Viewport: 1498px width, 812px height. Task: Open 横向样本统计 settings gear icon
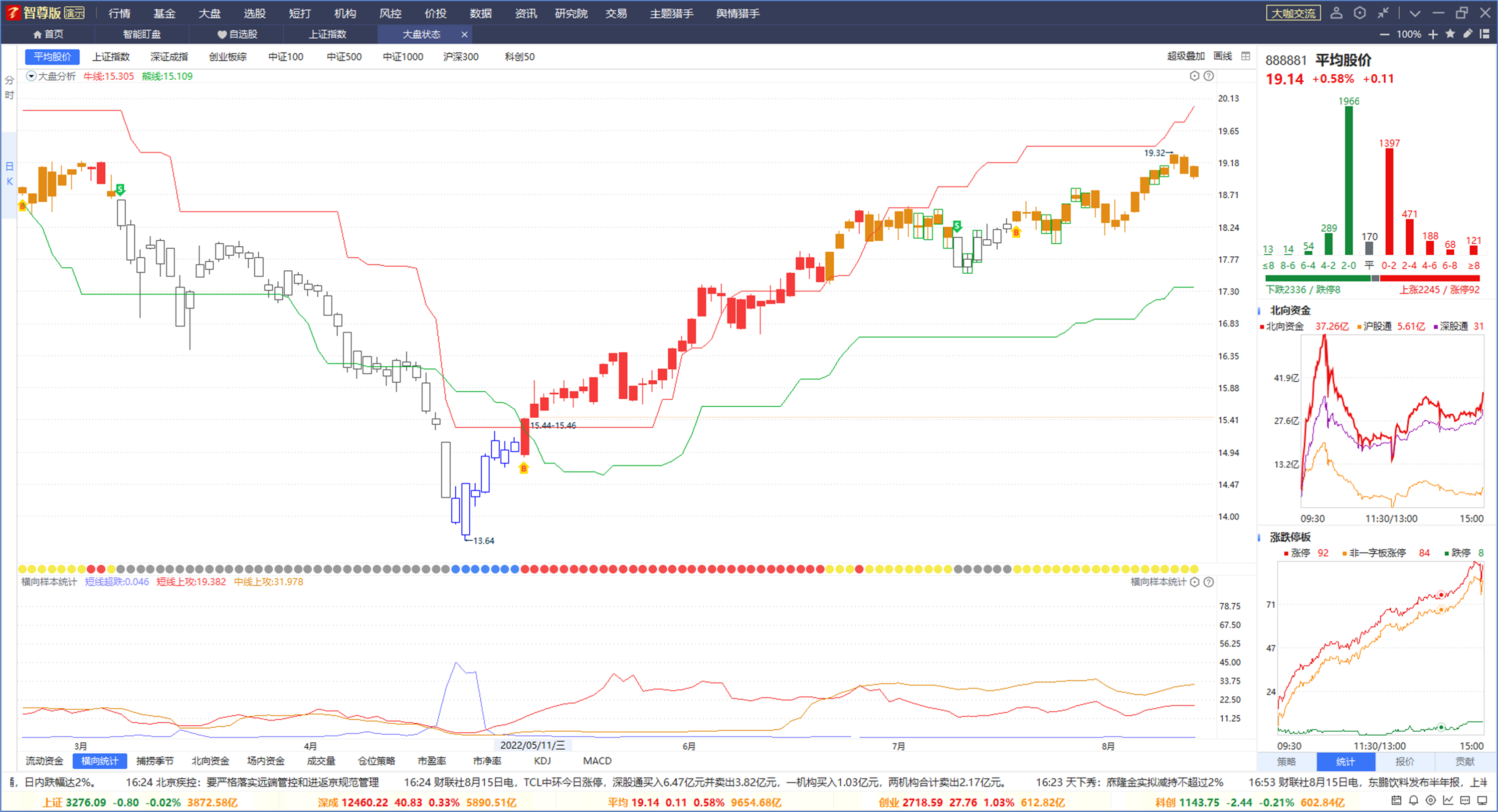pos(1194,582)
